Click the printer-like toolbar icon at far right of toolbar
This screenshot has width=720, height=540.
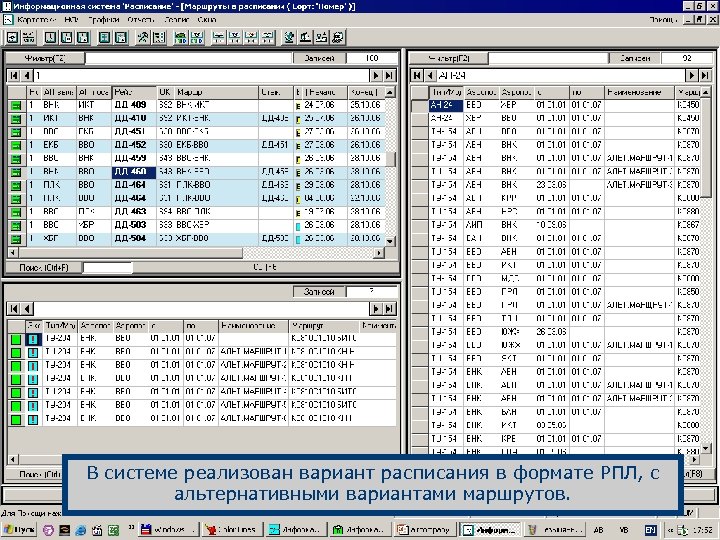338,37
